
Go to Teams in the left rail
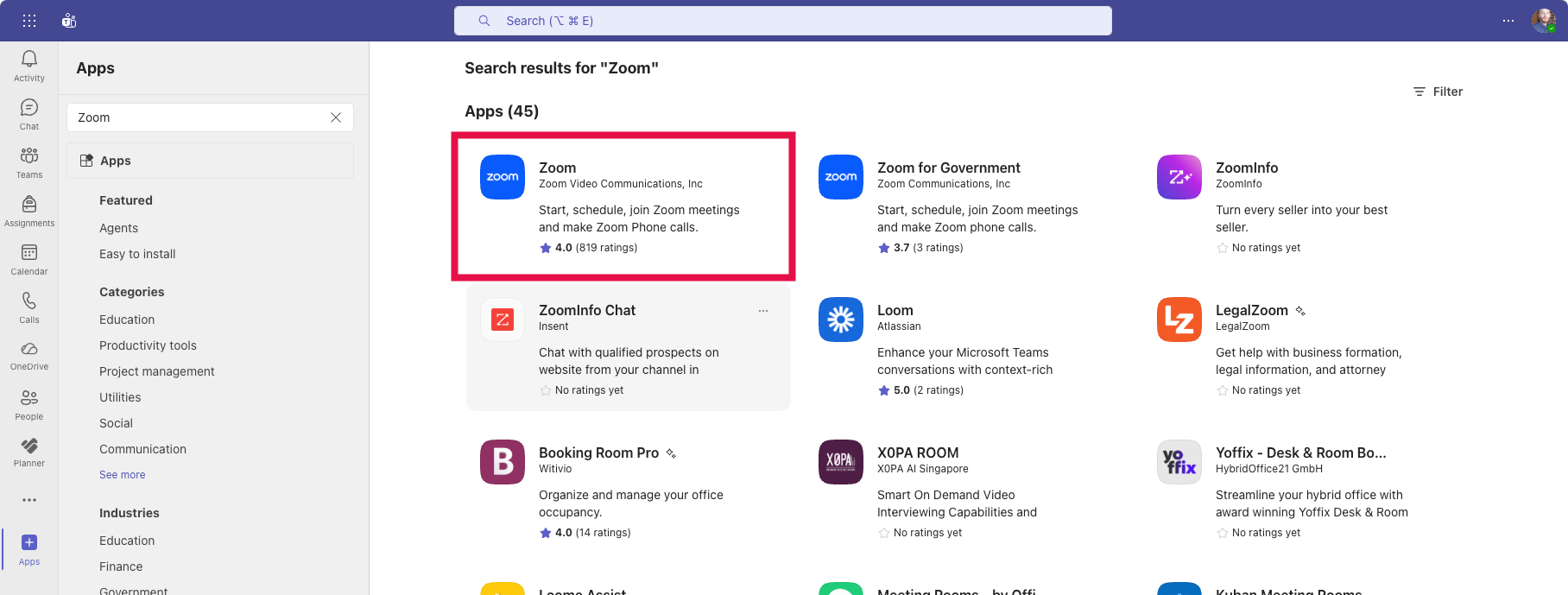29,155
